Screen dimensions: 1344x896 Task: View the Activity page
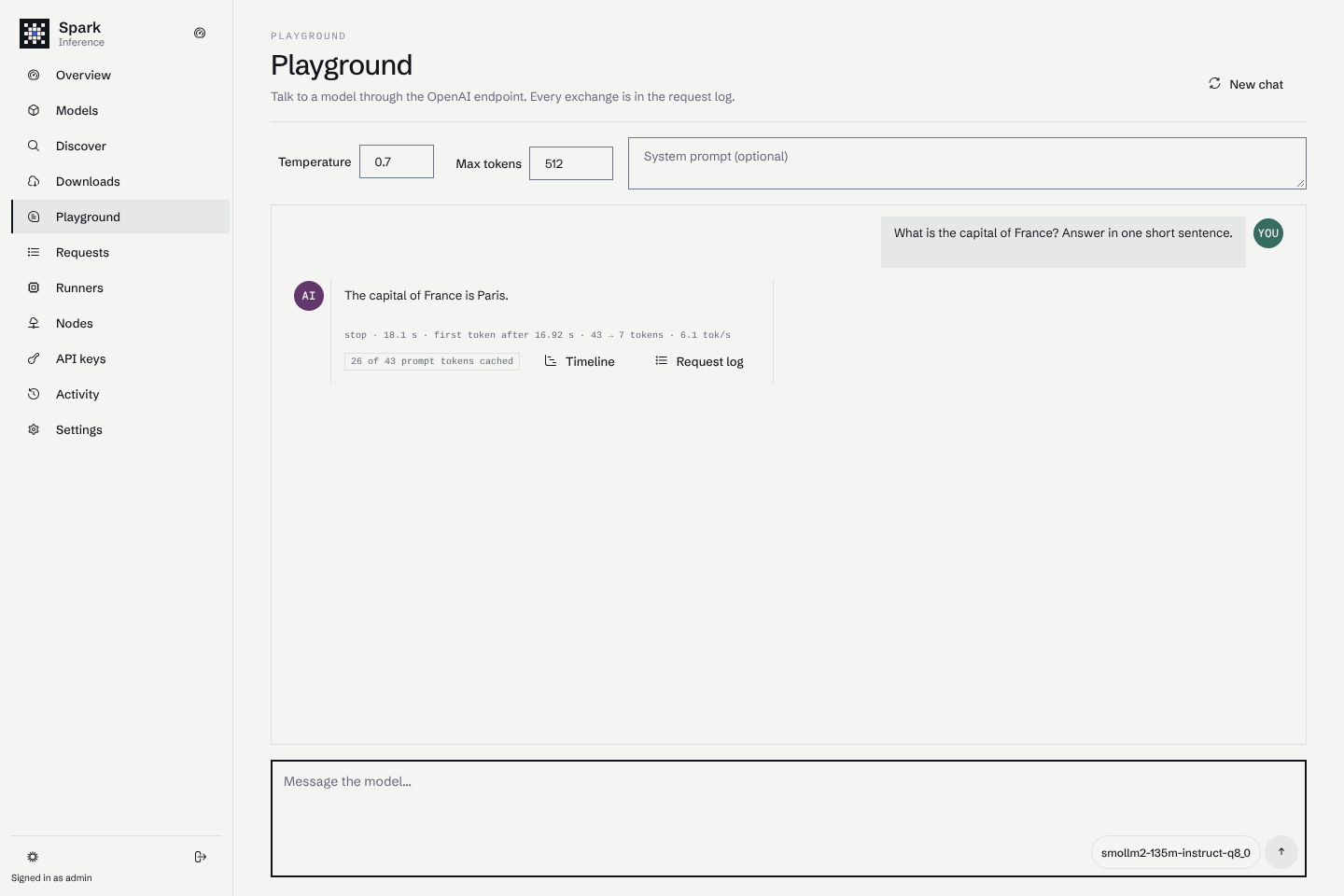coord(120,394)
